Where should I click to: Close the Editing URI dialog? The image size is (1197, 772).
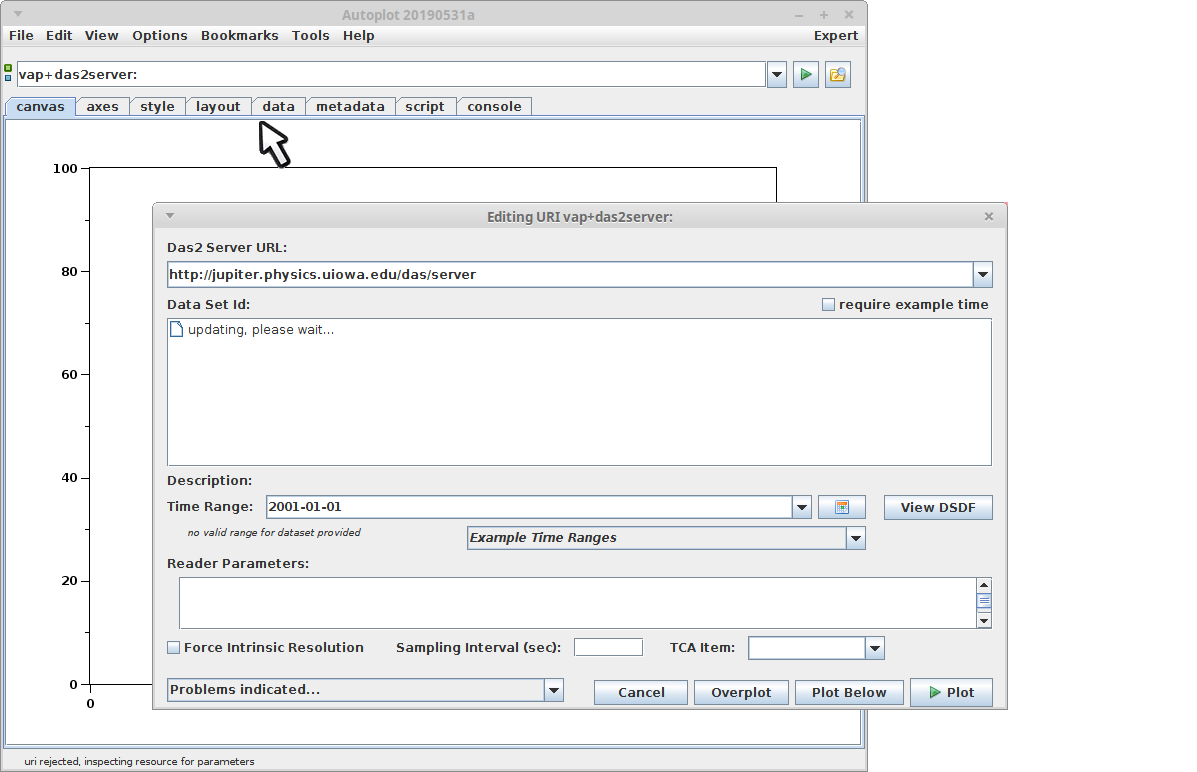pyautogui.click(x=989, y=216)
